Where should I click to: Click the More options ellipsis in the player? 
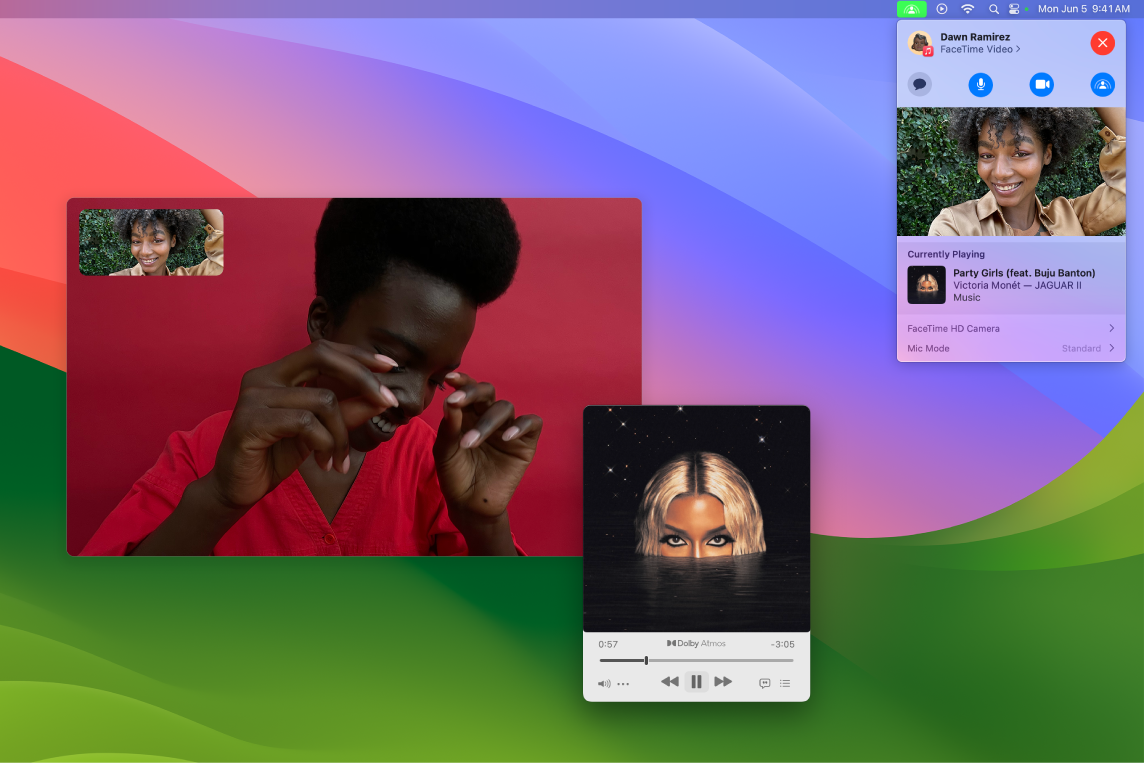pyautogui.click(x=623, y=683)
